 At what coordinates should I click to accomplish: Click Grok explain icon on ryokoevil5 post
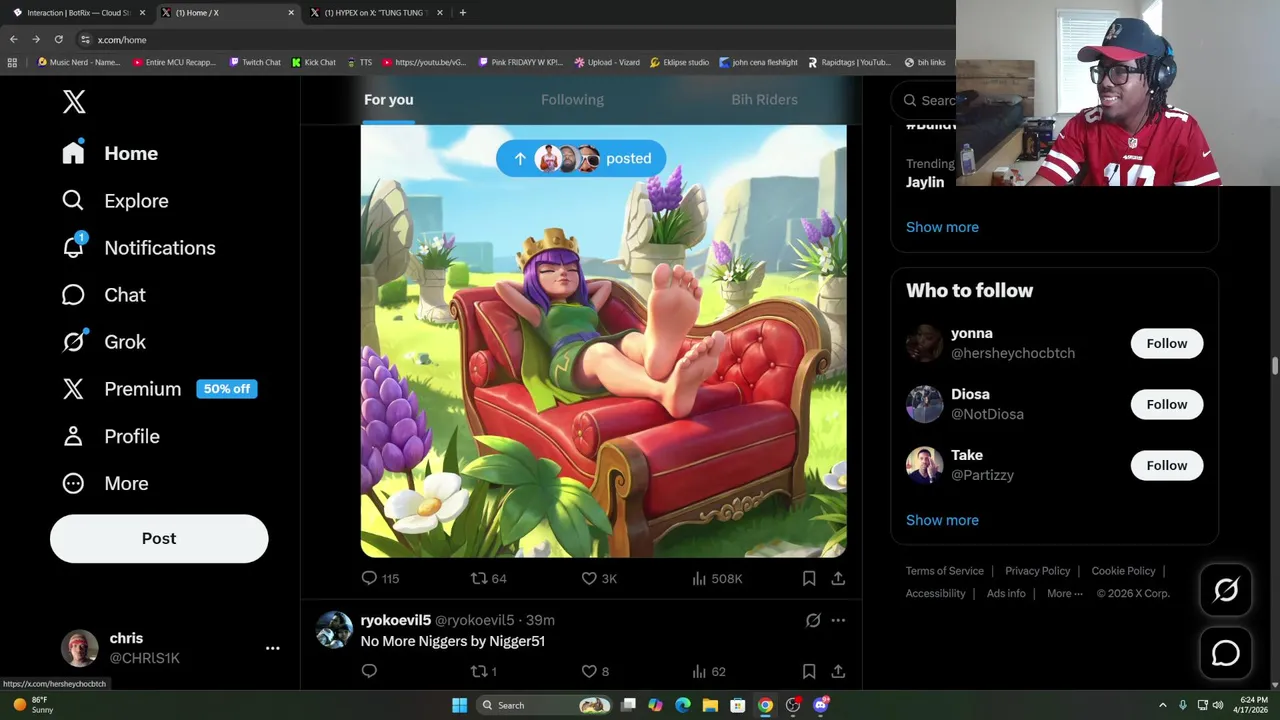click(x=813, y=620)
